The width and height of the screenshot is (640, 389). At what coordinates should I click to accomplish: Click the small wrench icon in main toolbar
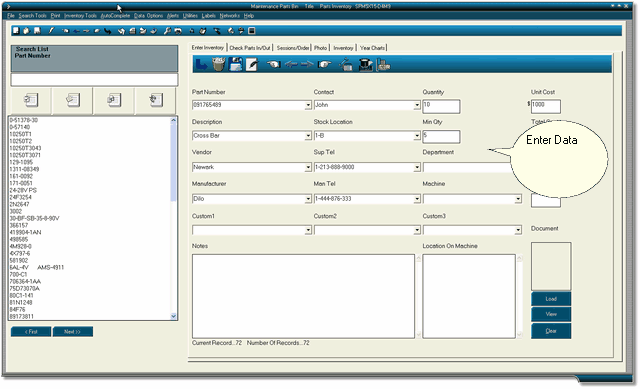pos(167,31)
